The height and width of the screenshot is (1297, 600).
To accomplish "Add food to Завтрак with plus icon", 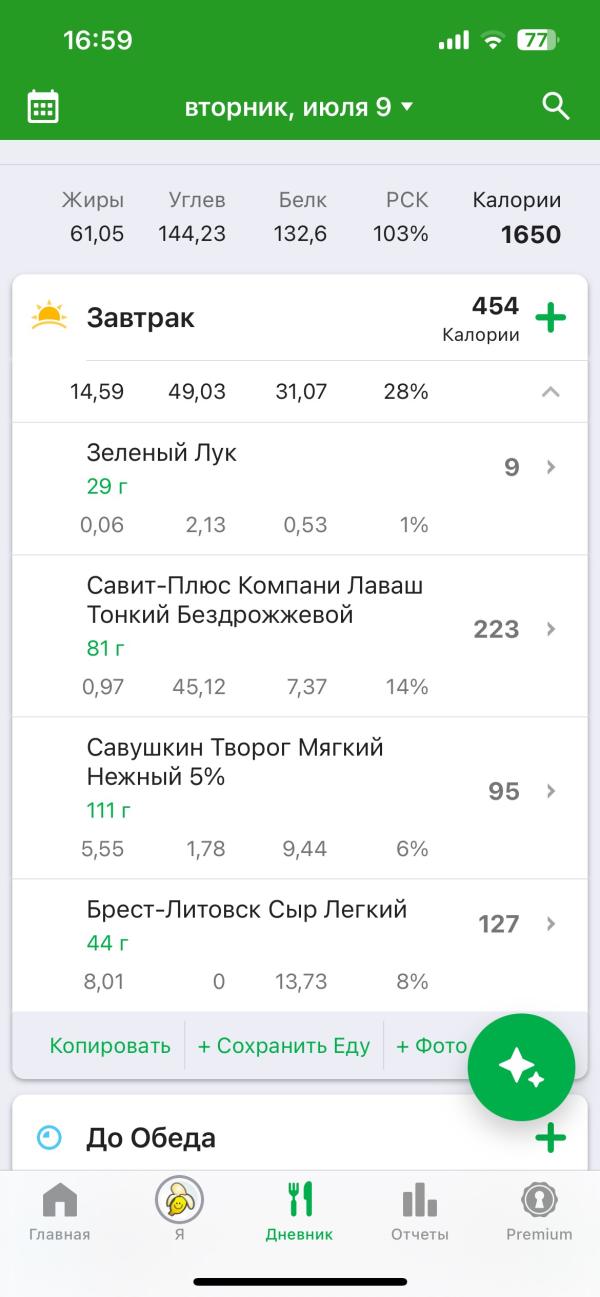I will [550, 318].
